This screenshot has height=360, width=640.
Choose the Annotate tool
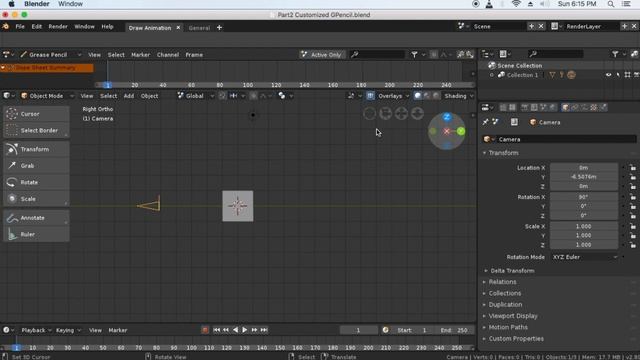tap(36, 218)
